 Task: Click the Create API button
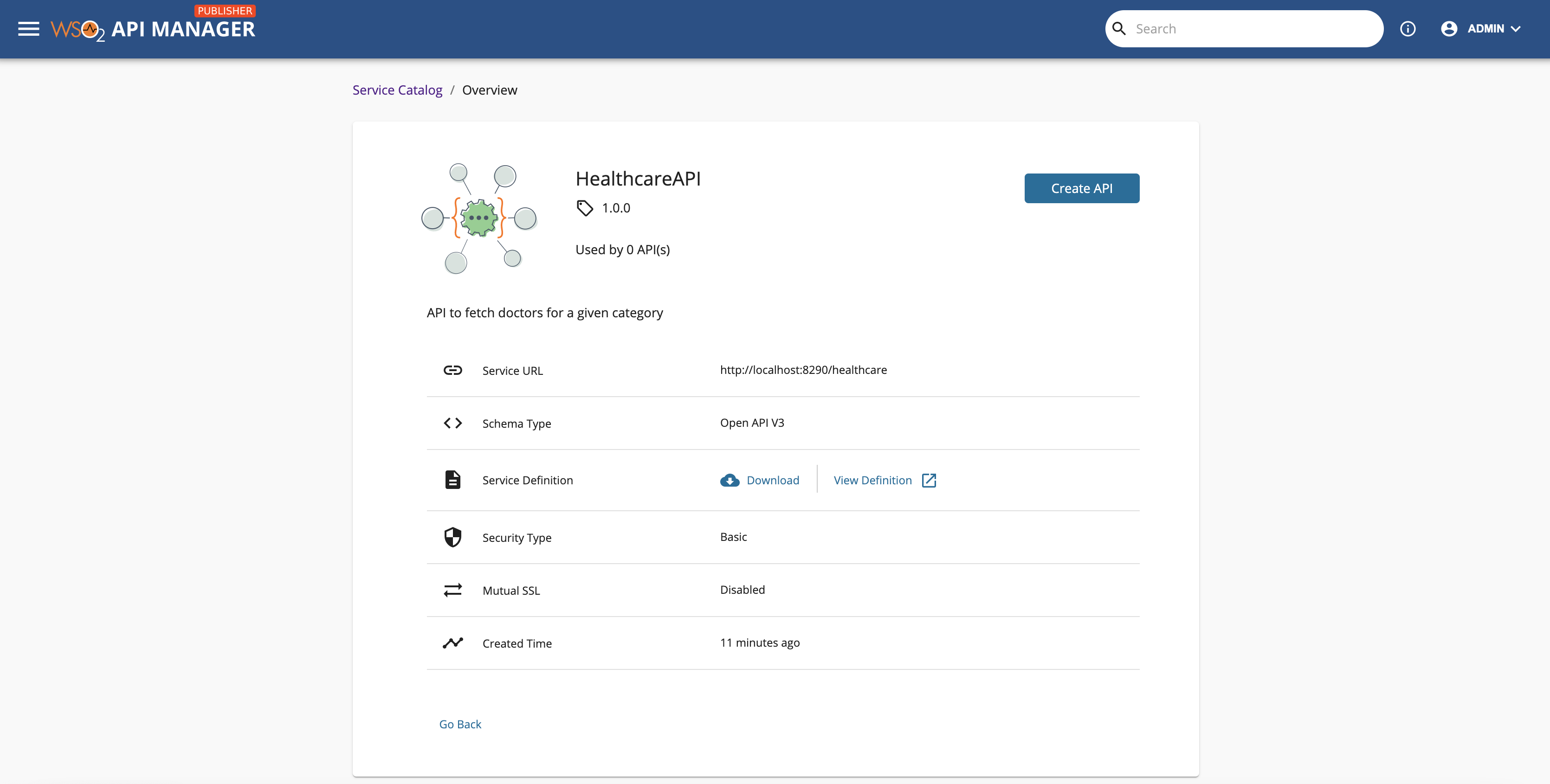point(1082,188)
